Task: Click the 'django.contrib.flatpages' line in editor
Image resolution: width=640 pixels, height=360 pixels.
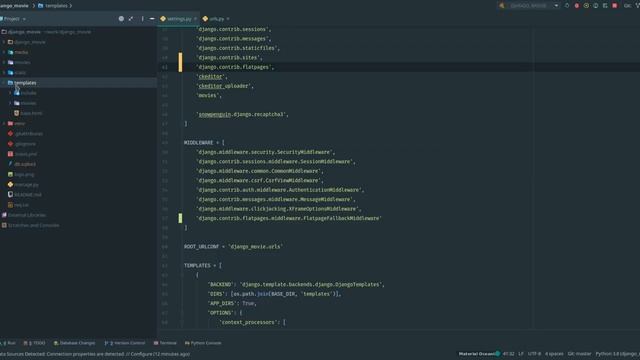Action: pyautogui.click(x=235, y=67)
